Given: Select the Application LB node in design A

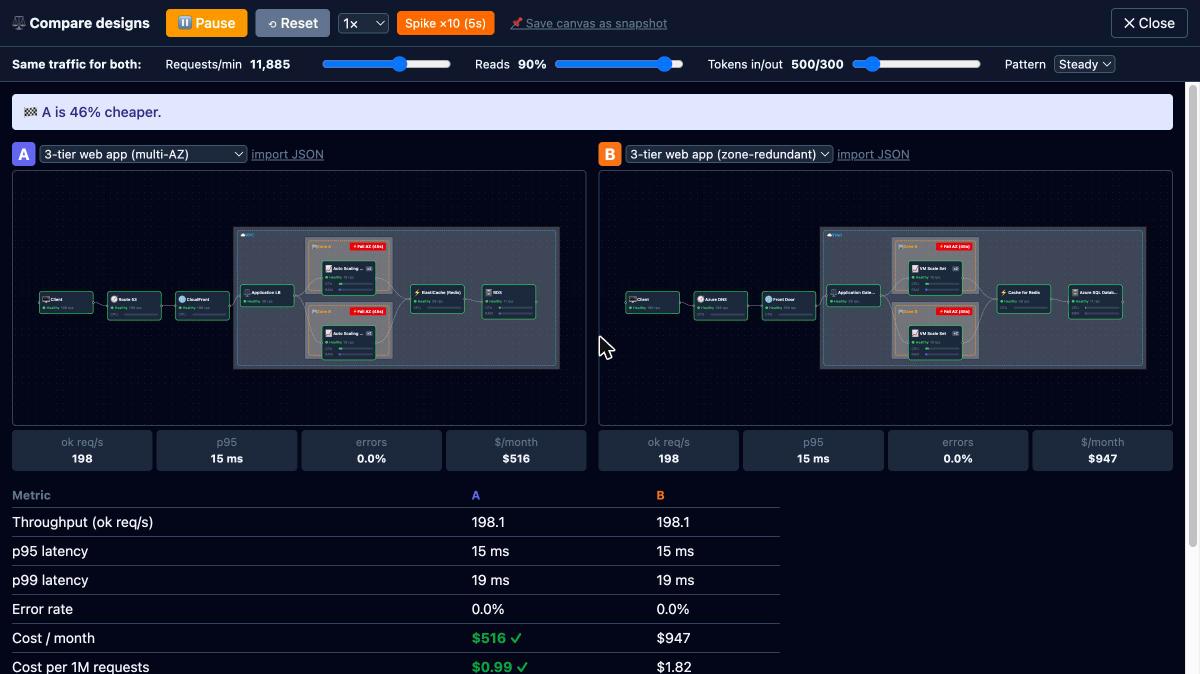Looking at the screenshot, I should pyautogui.click(x=268, y=296).
